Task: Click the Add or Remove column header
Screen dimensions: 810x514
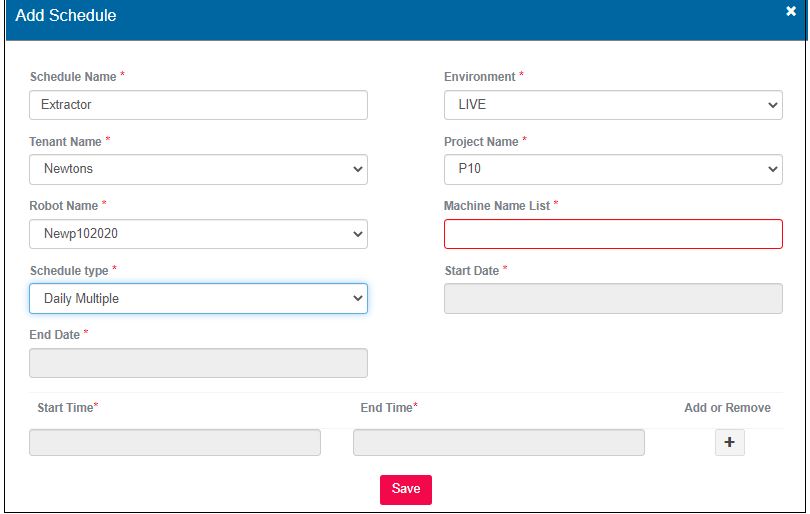Action: click(727, 408)
